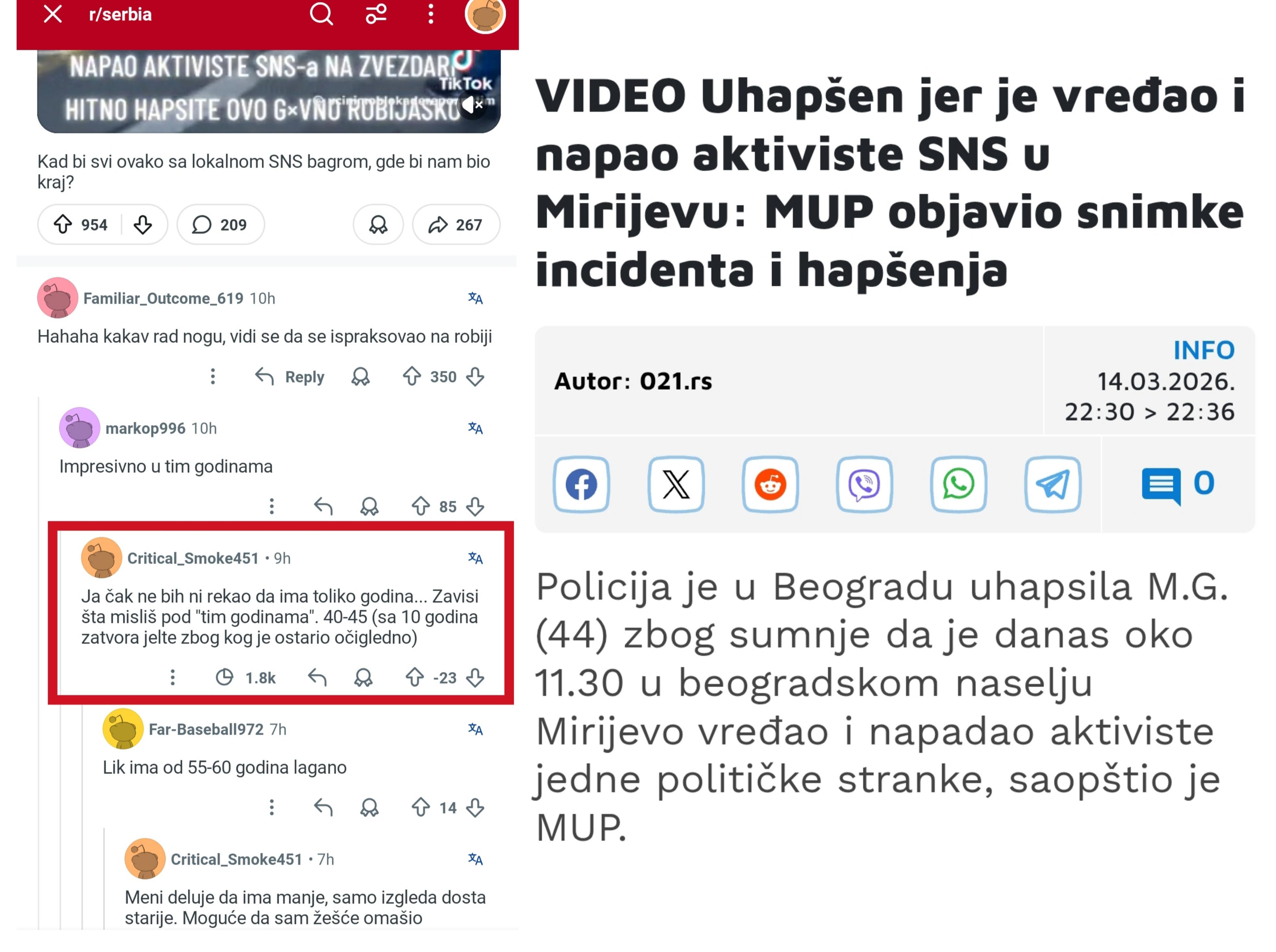Reply to Familiar_Outcome_619's comment
The width and height of the screenshot is (1276, 952).
290,376
